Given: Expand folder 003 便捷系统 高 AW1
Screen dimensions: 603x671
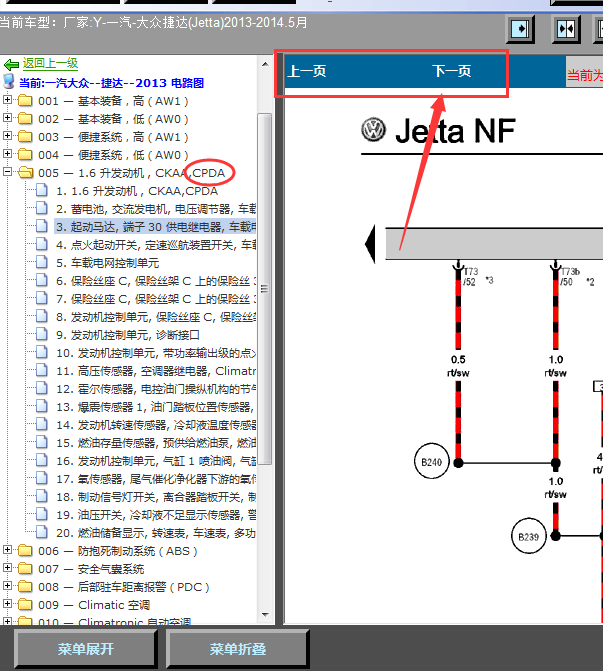Looking at the screenshot, I should 7,136.
